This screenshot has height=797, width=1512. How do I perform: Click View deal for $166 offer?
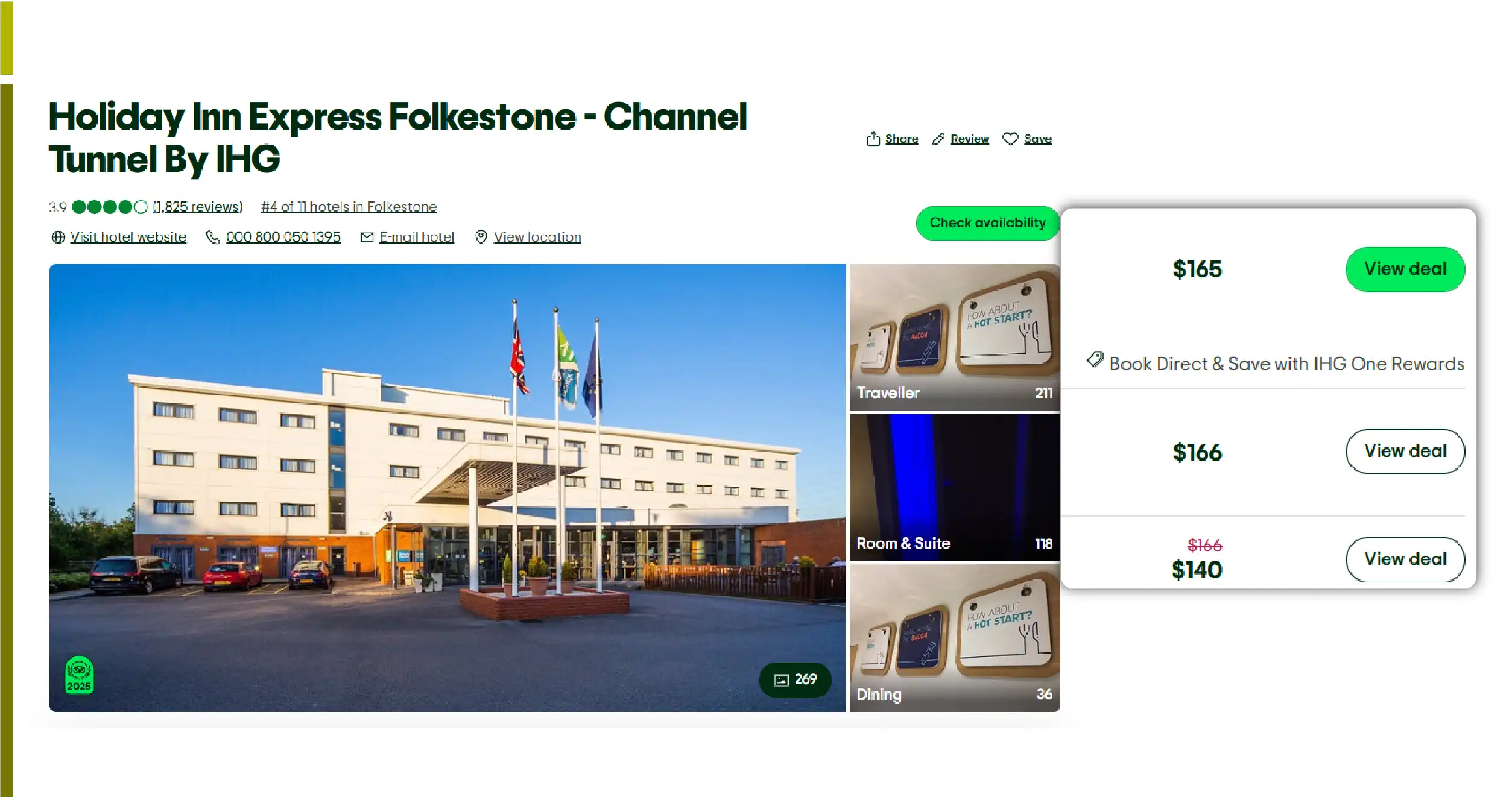click(1405, 451)
